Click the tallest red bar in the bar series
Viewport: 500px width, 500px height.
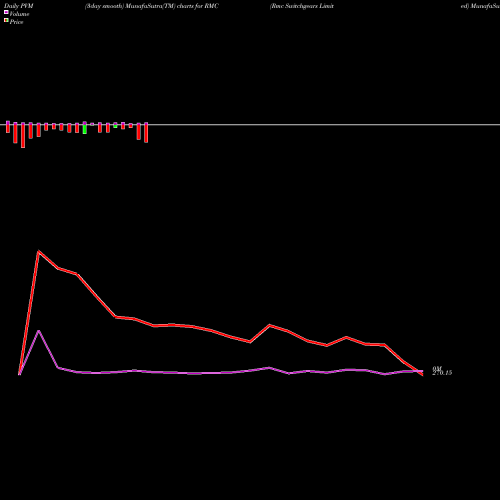pos(23,135)
